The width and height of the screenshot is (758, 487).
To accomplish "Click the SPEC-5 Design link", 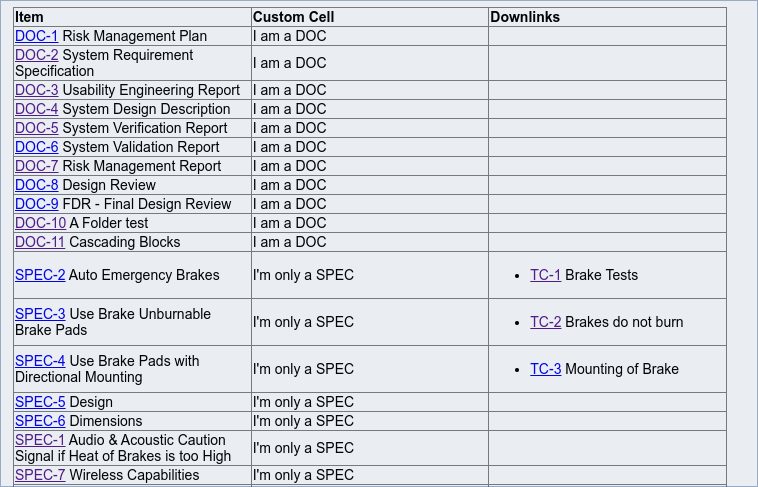I will (40, 402).
